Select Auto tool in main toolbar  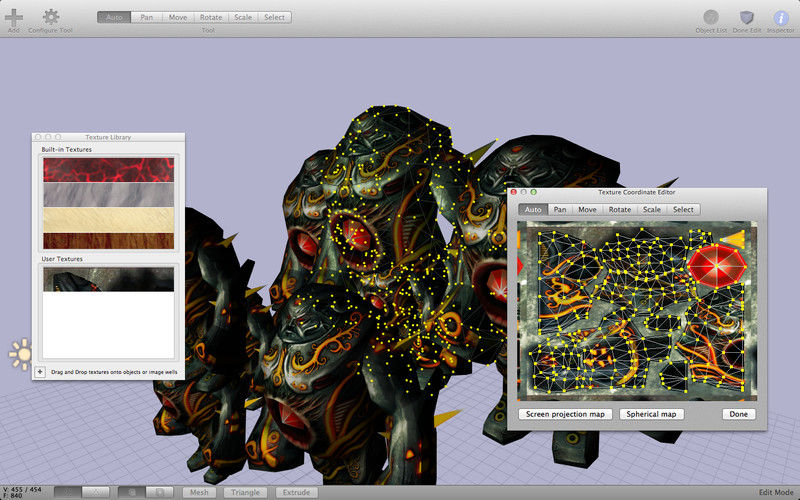pyautogui.click(x=114, y=17)
